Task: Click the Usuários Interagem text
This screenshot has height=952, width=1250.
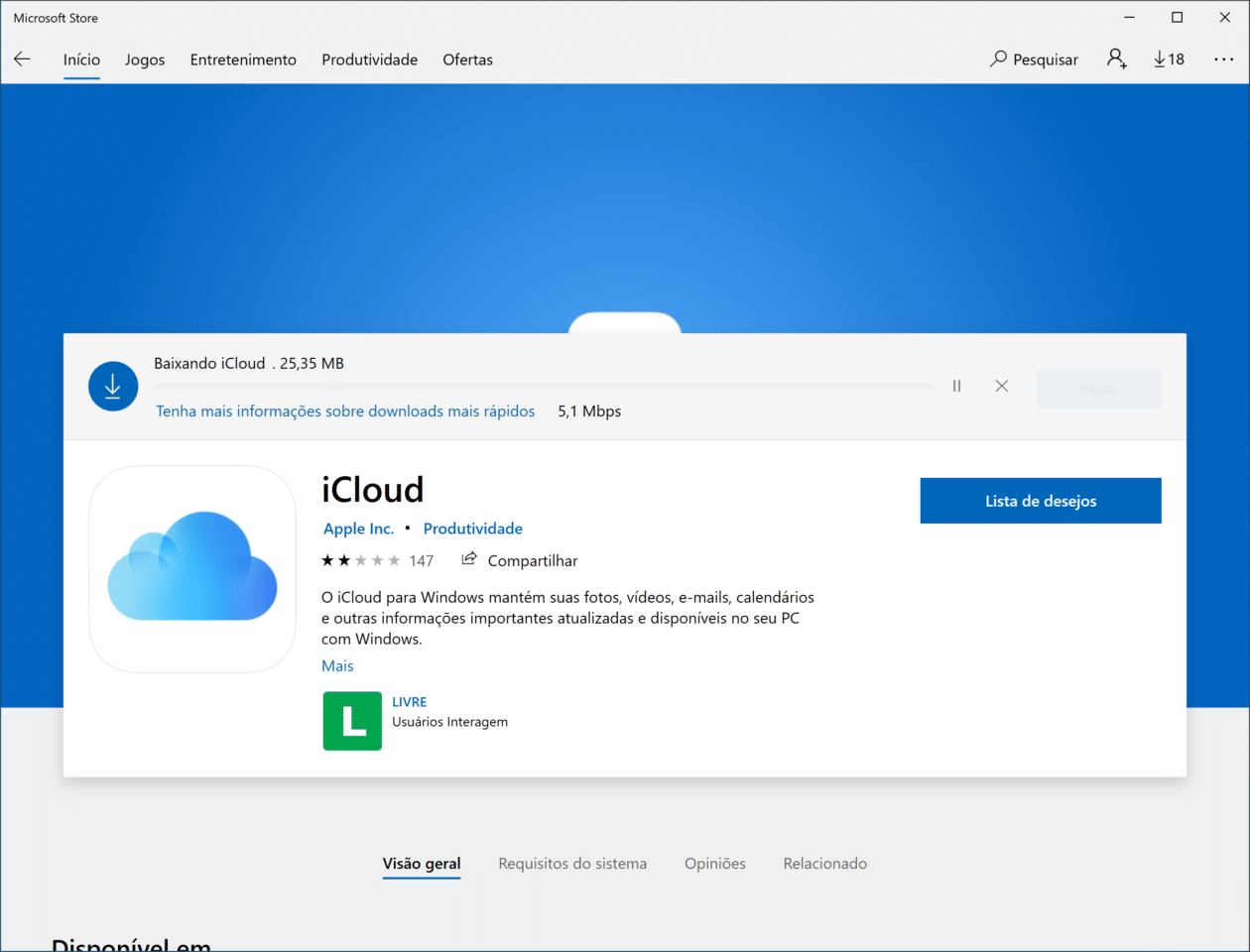Action: (x=449, y=722)
